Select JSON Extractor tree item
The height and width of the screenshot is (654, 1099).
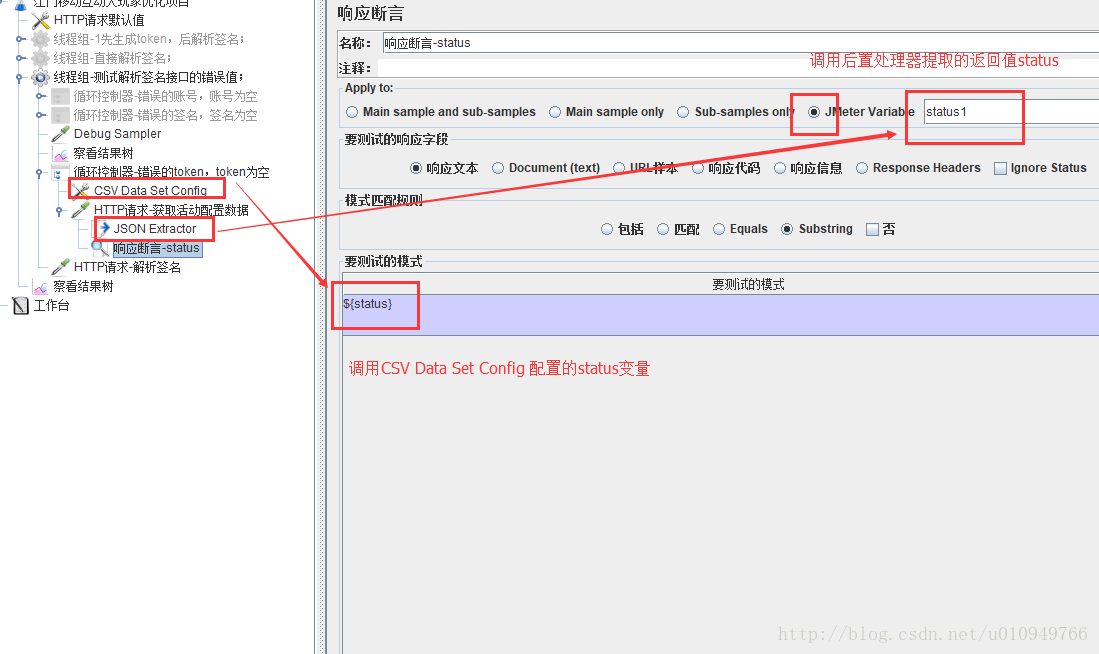click(155, 229)
